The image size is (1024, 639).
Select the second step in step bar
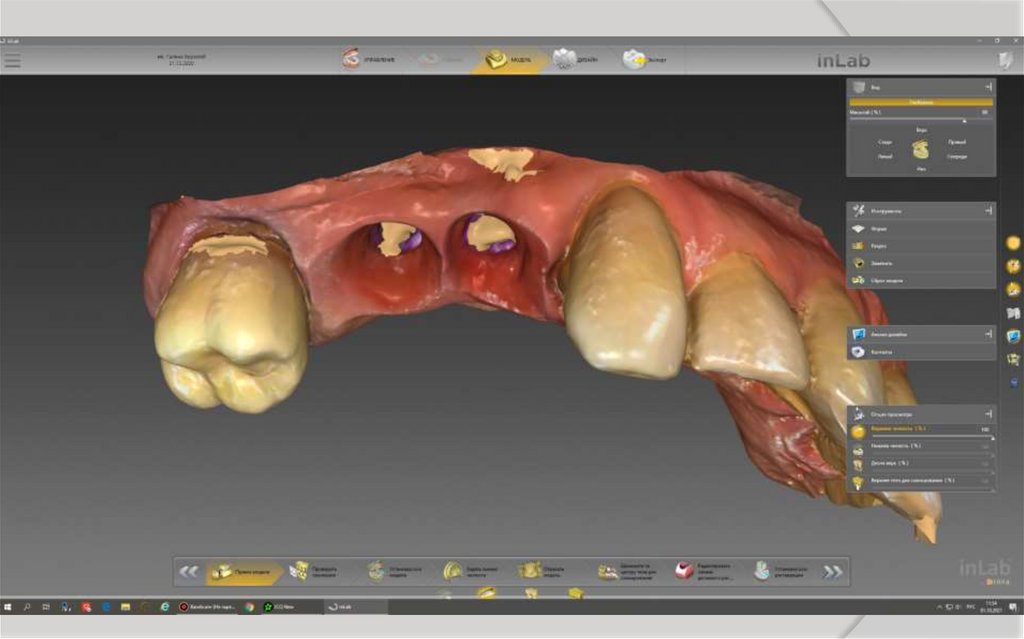[315, 572]
